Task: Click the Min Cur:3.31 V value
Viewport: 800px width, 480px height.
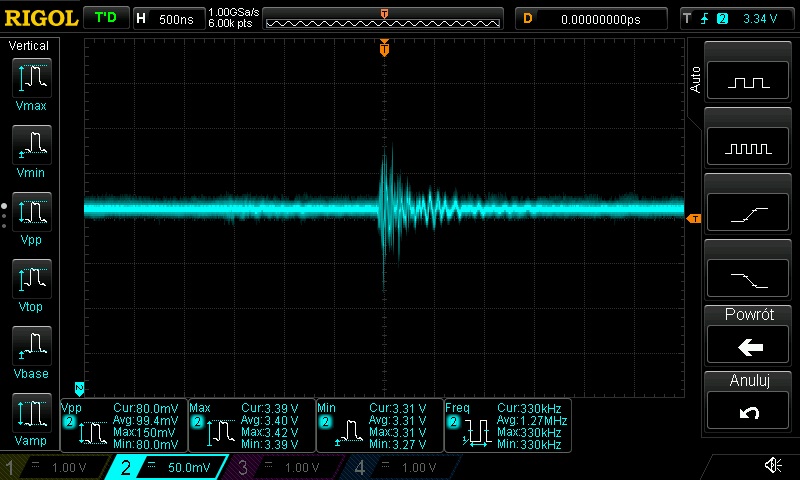Action: click(398, 409)
